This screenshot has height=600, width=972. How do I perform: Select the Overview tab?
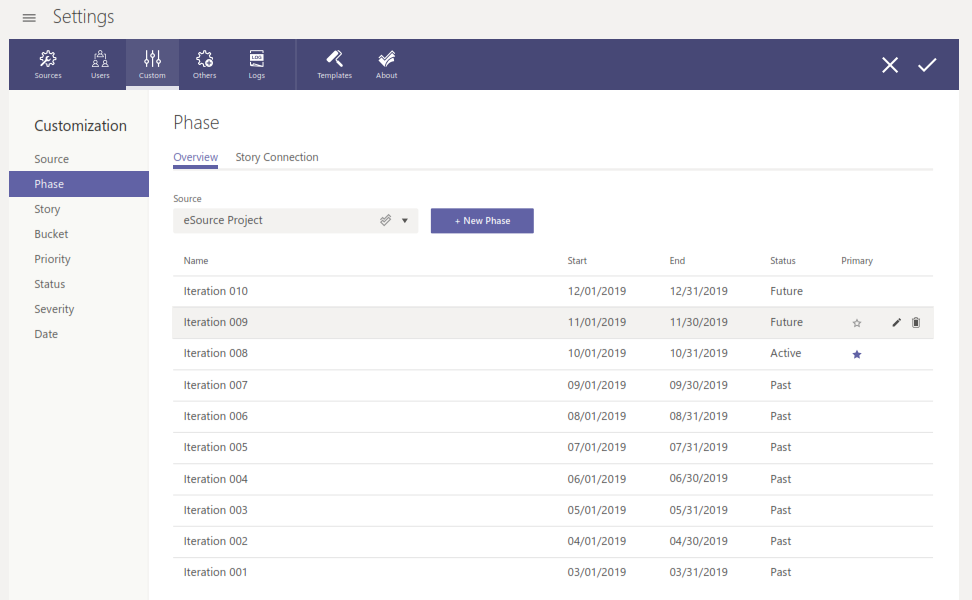pyautogui.click(x=195, y=157)
